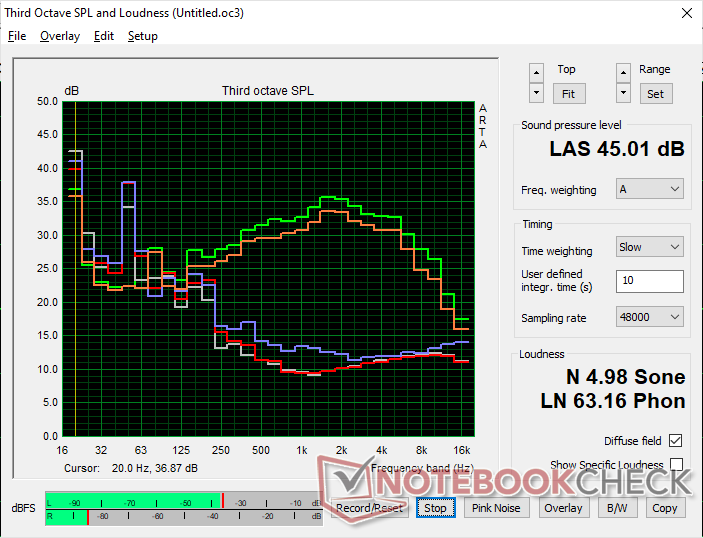Viewport: 703px width, 538px height.
Task: Open the Freq. weighting dropdown
Action: pos(649,189)
